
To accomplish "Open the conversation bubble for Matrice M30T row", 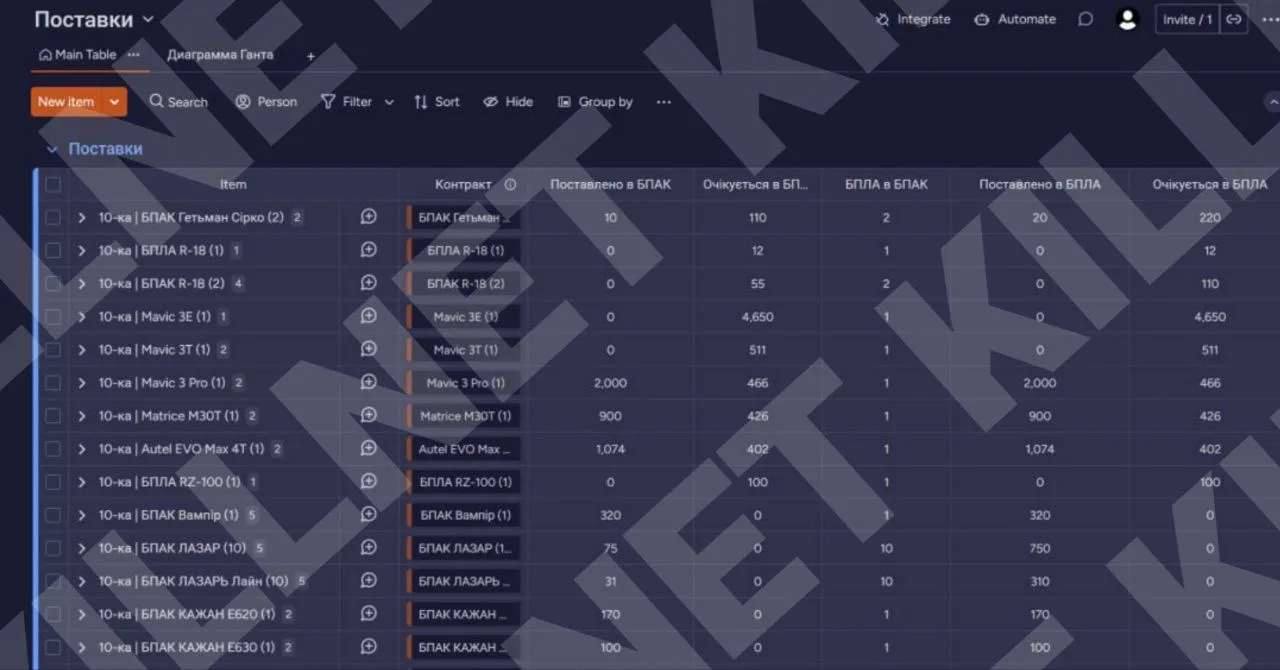I will [x=368, y=416].
